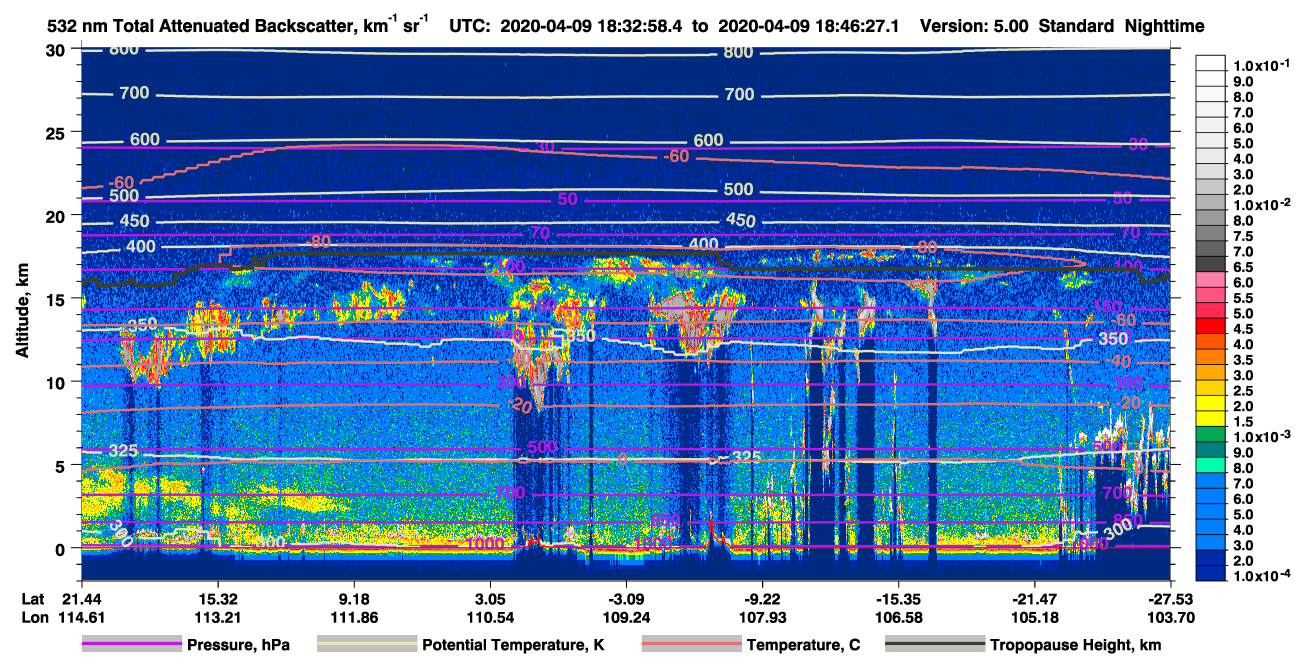Click the red colorbar swatch beside 4.5
Screen dimensions: 1300x667
tap(1211, 325)
